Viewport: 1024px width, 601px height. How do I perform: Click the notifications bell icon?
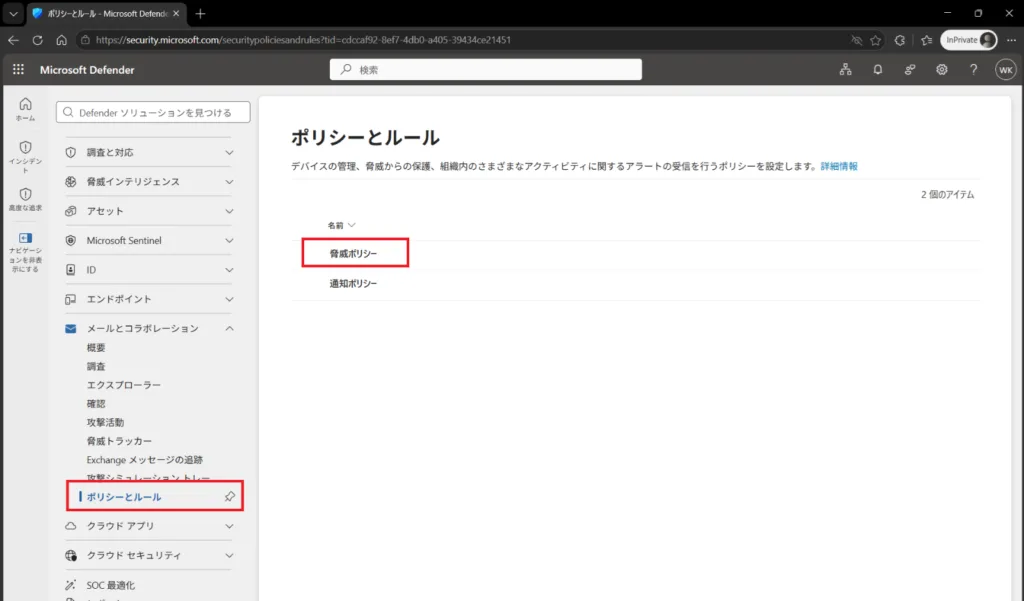(x=878, y=69)
